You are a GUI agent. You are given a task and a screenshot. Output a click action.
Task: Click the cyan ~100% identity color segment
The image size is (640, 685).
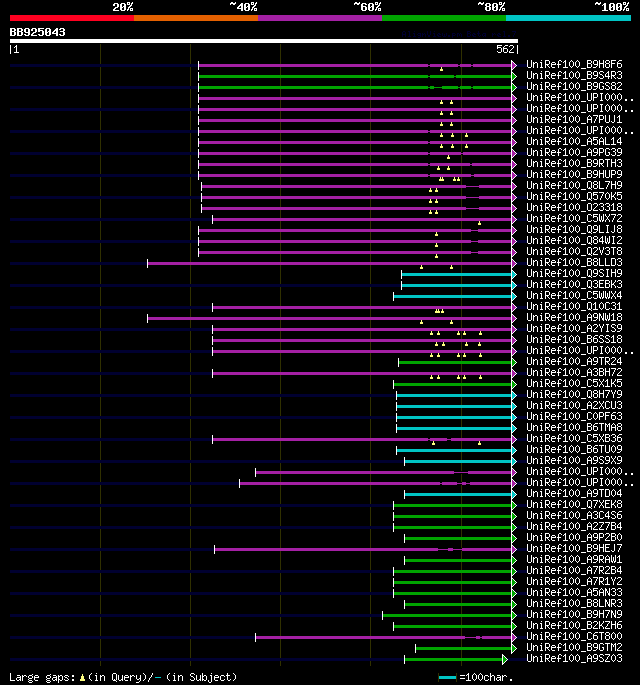tap(568, 18)
